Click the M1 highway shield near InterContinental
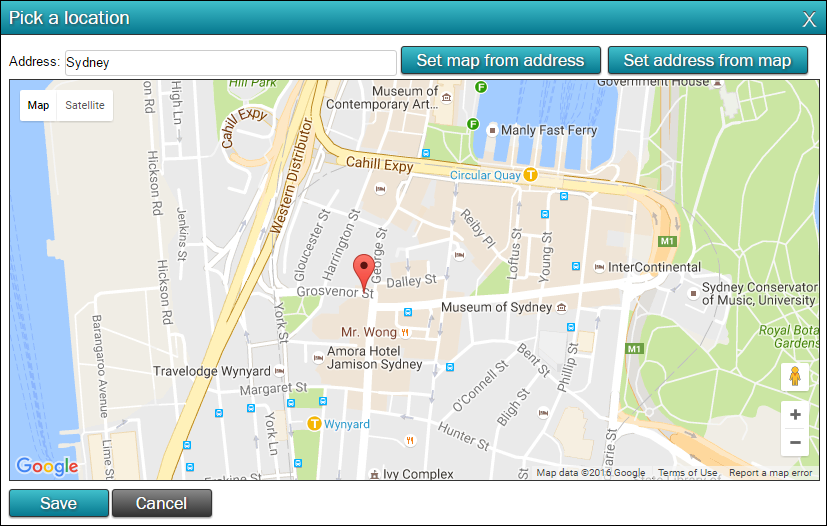 click(667, 241)
